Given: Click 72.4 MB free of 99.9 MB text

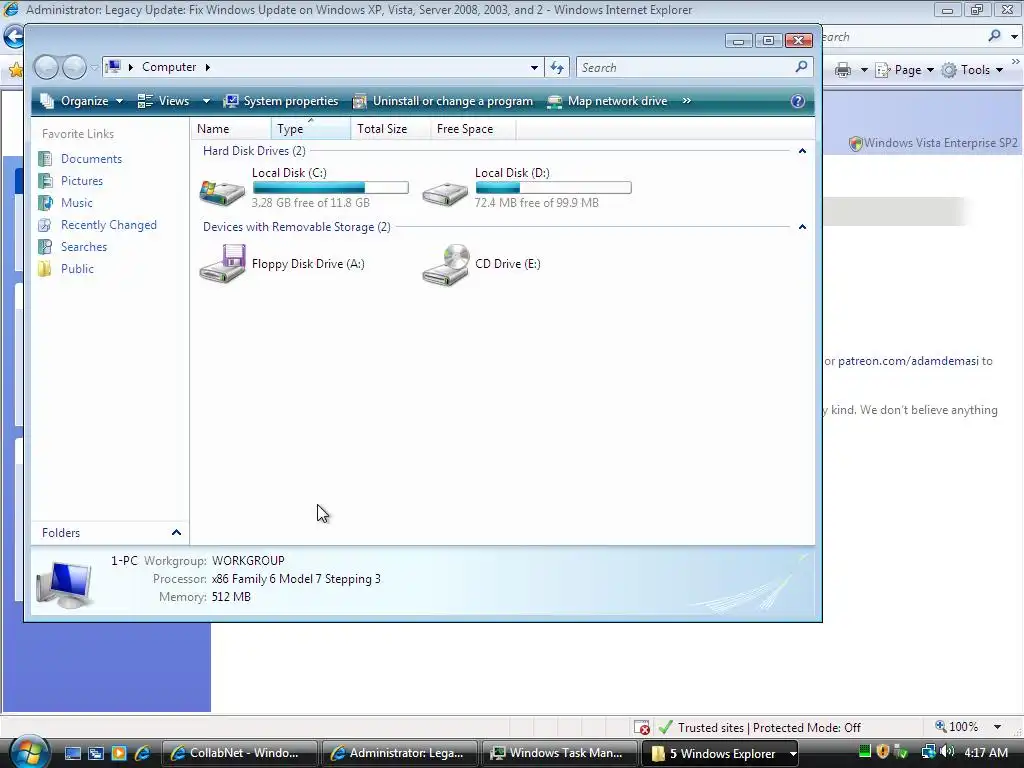Looking at the screenshot, I should pyautogui.click(x=537, y=203).
